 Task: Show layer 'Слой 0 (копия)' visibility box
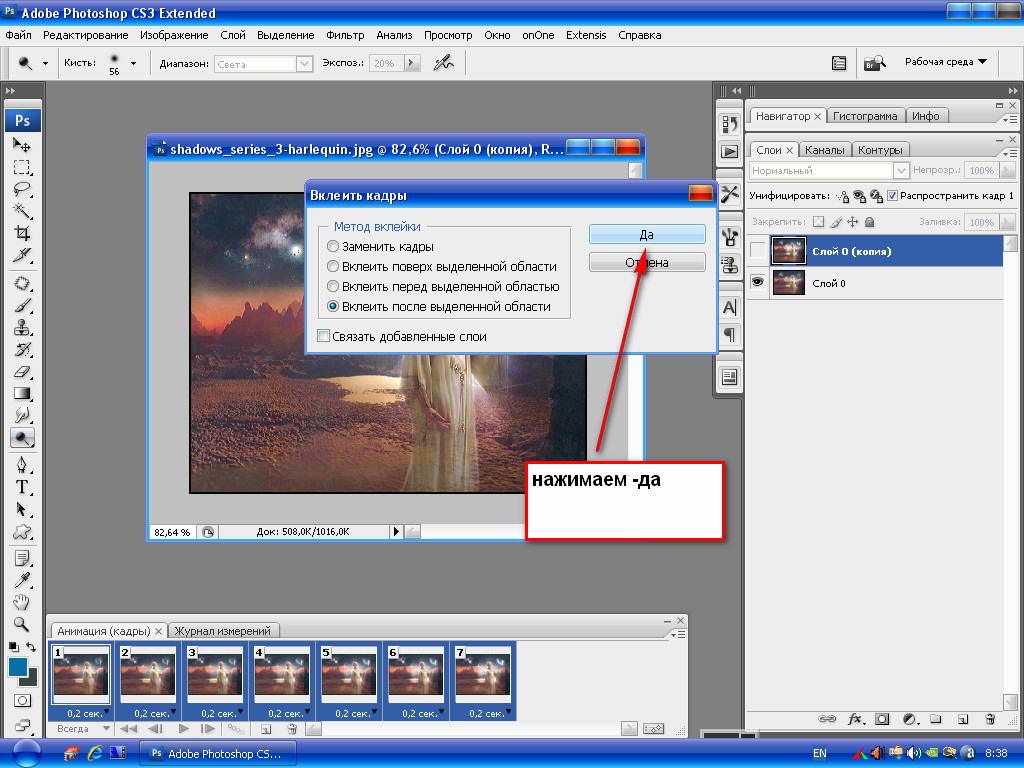758,250
